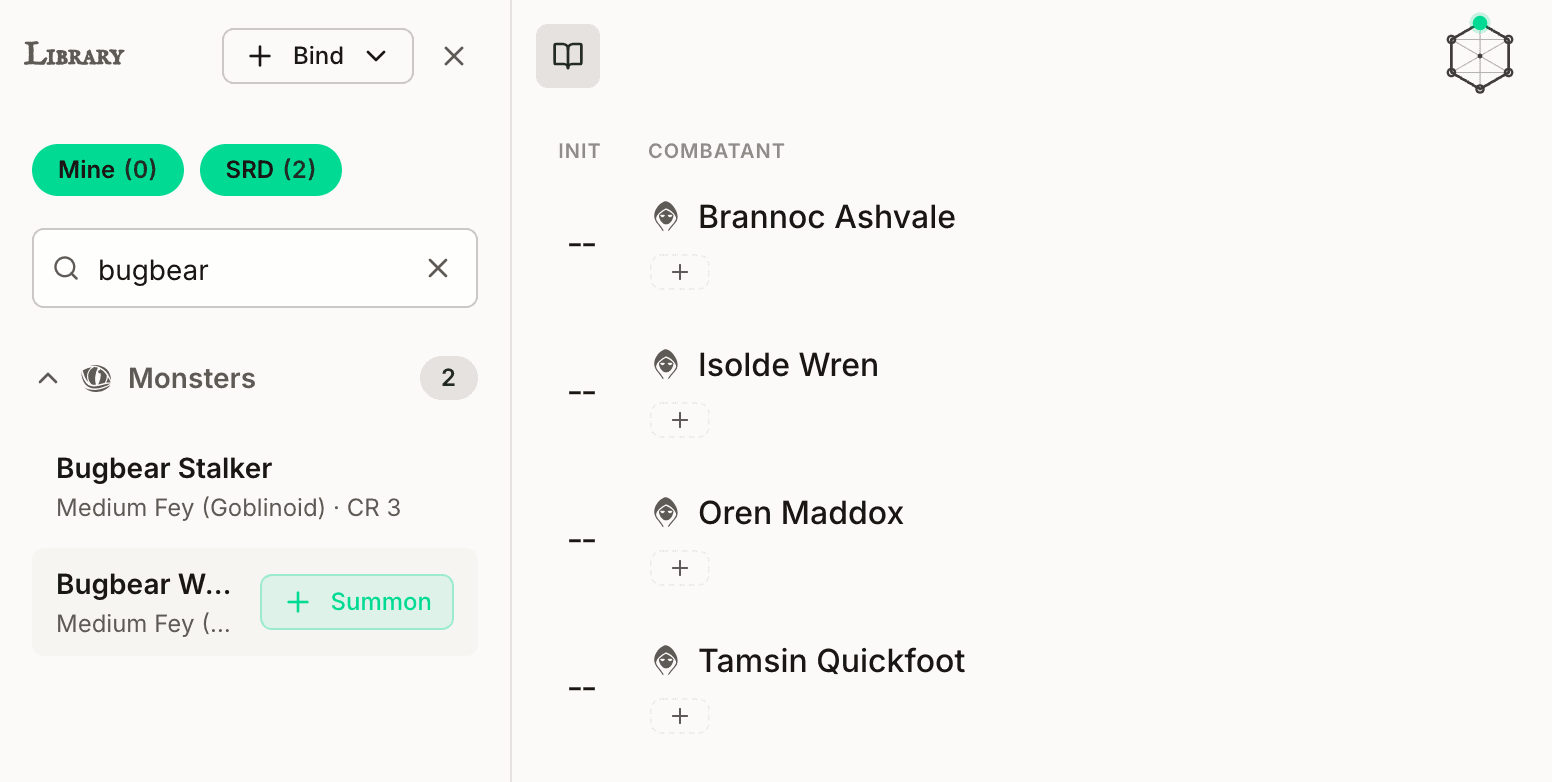Toggle the Mine (0) filter
Viewport: 1552px width, 782px height.
tap(108, 170)
